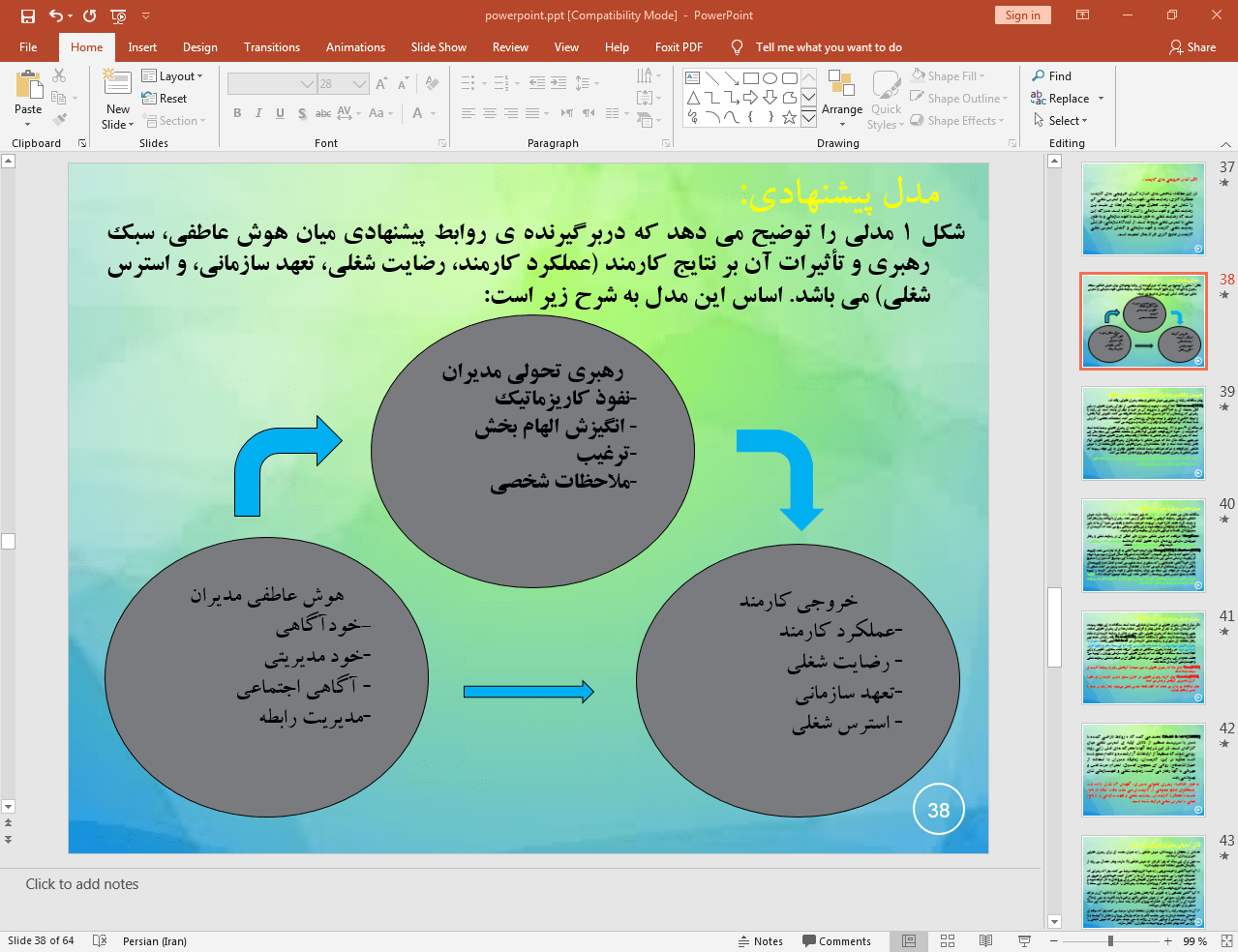
Task: Expand the Section dropdown
Action: 174,120
